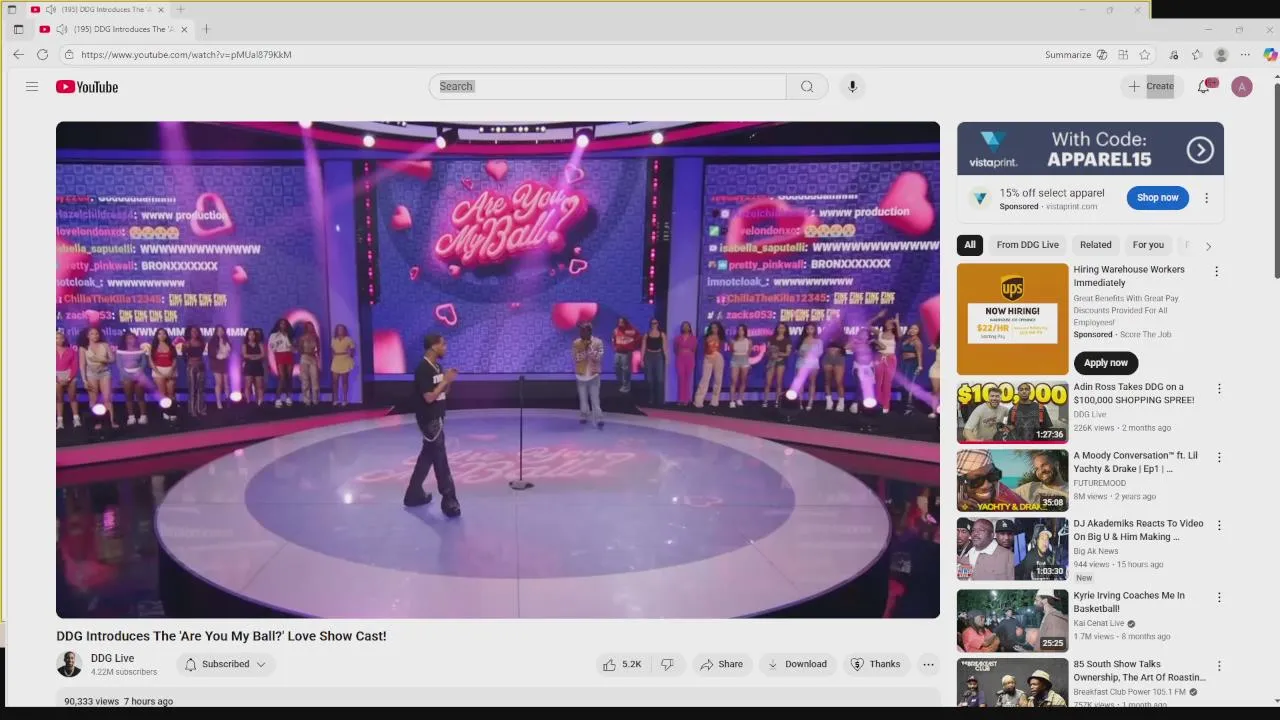Open the Create dropdown button
The image size is (1280, 720).
1151,87
